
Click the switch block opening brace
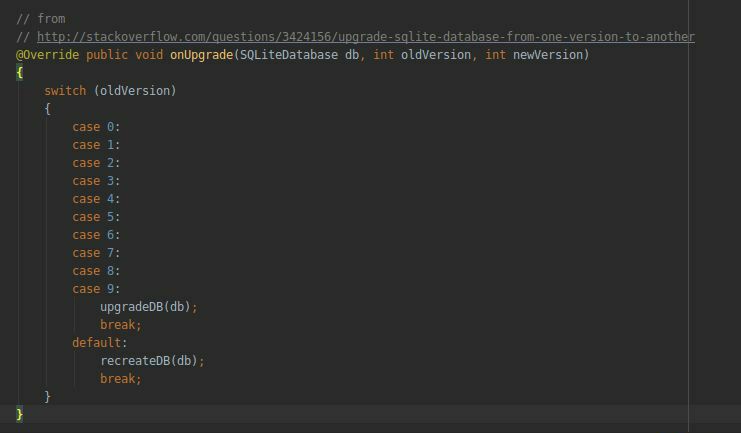click(x=47, y=109)
